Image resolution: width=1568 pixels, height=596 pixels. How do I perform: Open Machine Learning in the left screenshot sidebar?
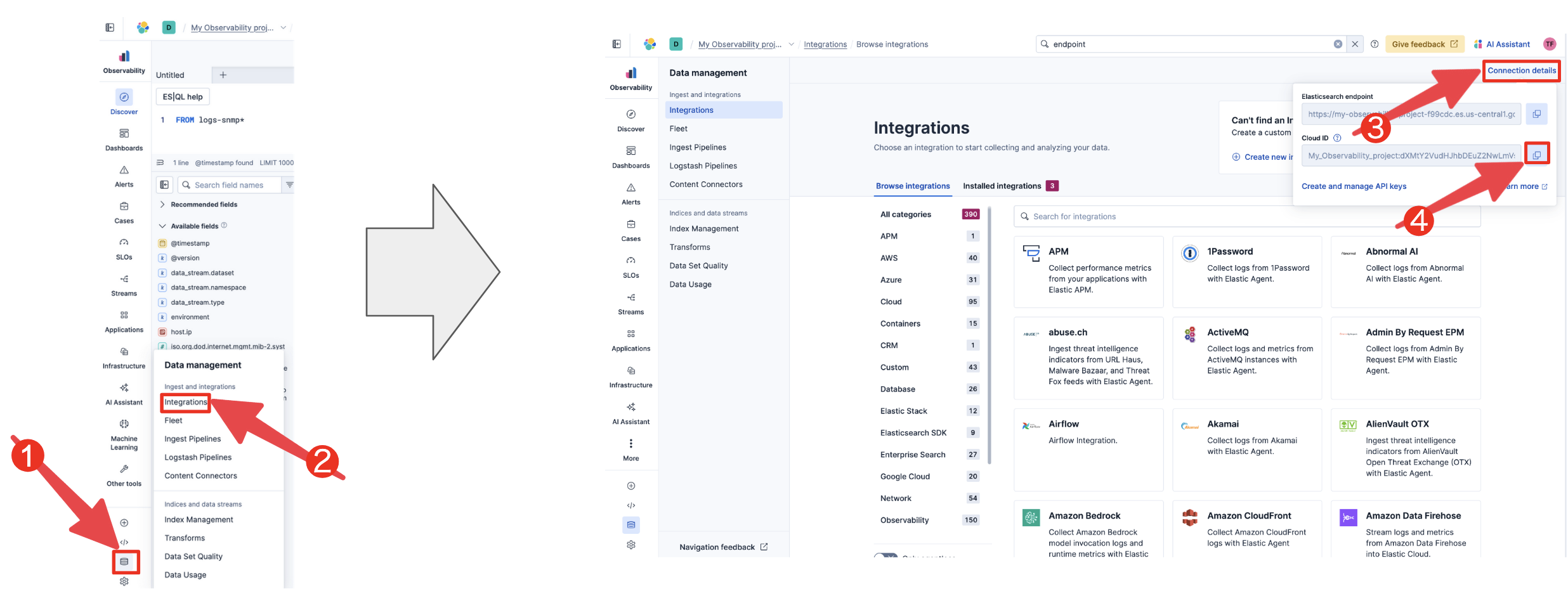tap(124, 434)
